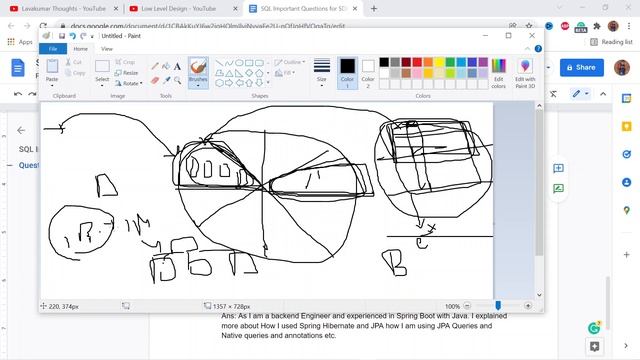Open the shape Fill dropdown

point(285,73)
